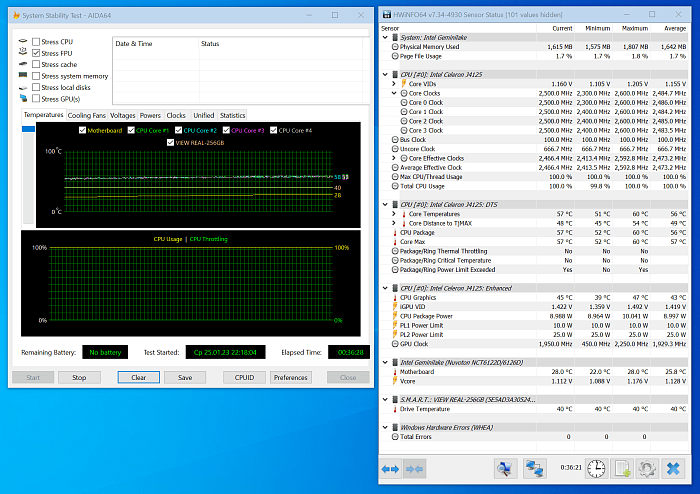This screenshot has height=494, width=700.
Task: Click the HWiNFO shrink columns arrows icon
Action: [x=414, y=469]
